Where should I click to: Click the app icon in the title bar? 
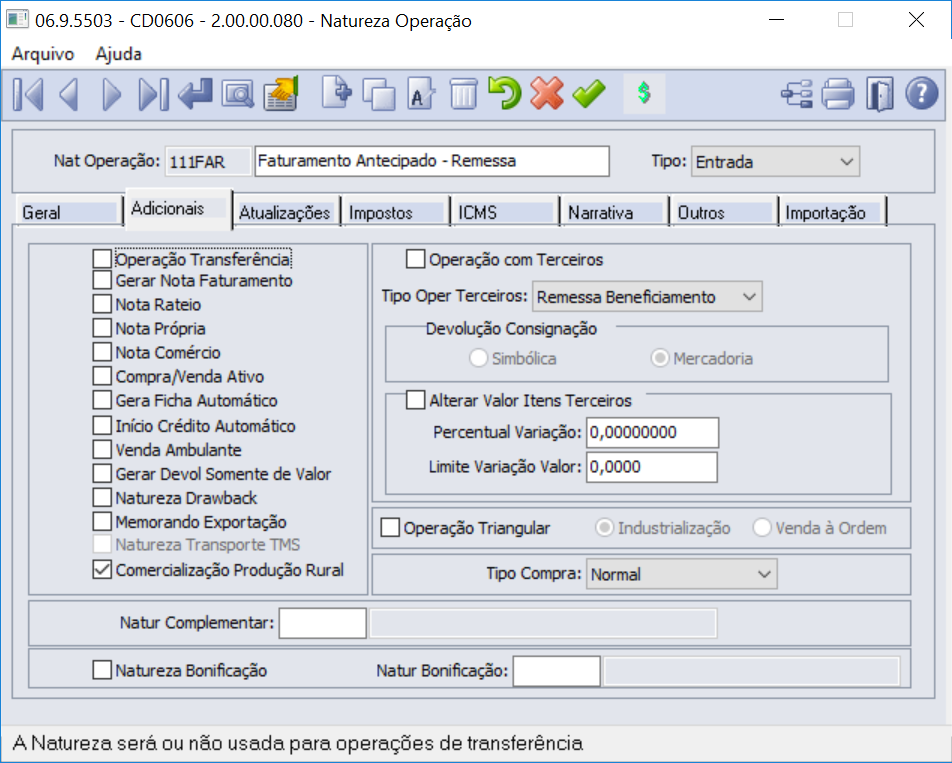pyautogui.click(x=17, y=19)
